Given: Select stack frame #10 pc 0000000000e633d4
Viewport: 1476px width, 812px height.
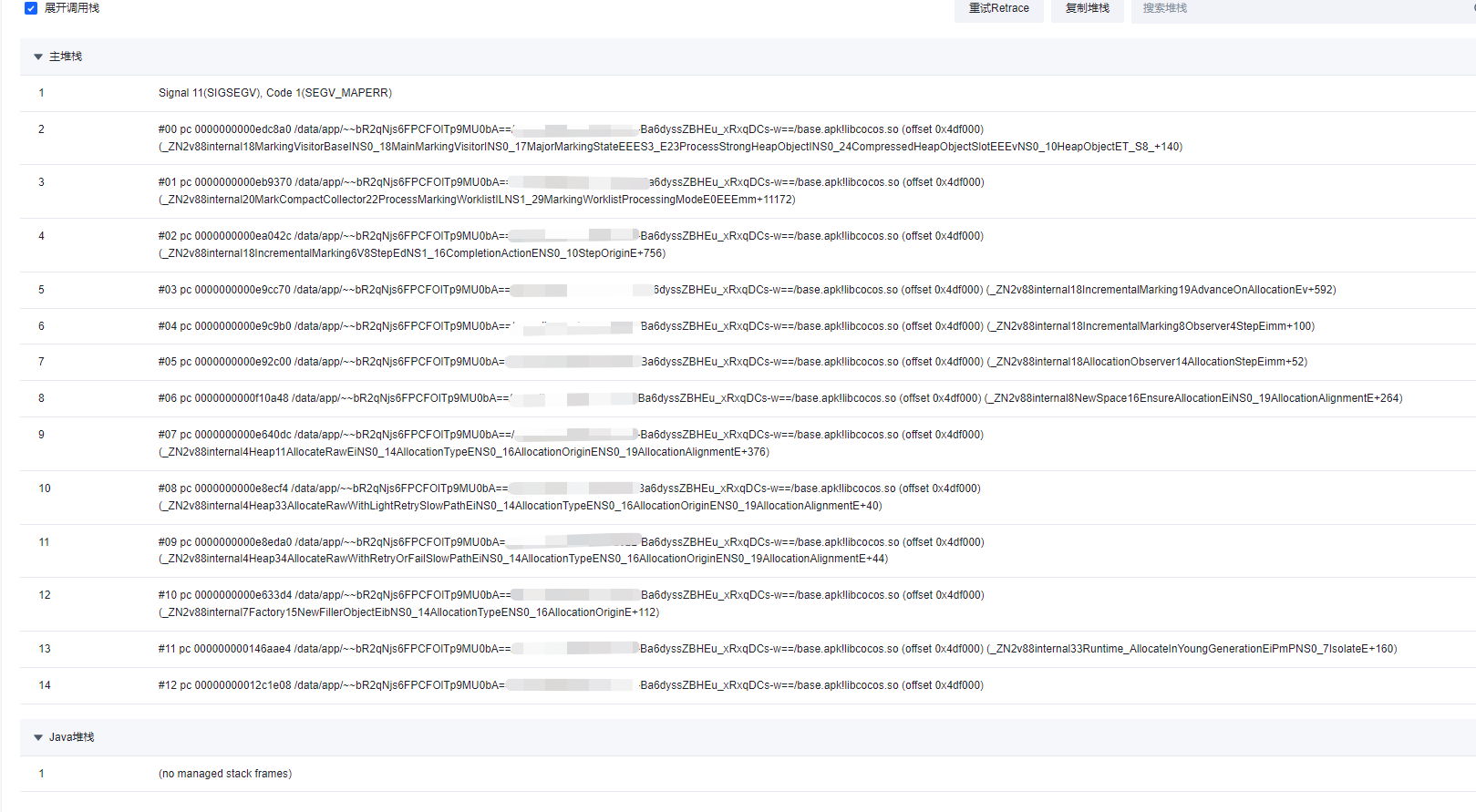Looking at the screenshot, I should click(748, 604).
